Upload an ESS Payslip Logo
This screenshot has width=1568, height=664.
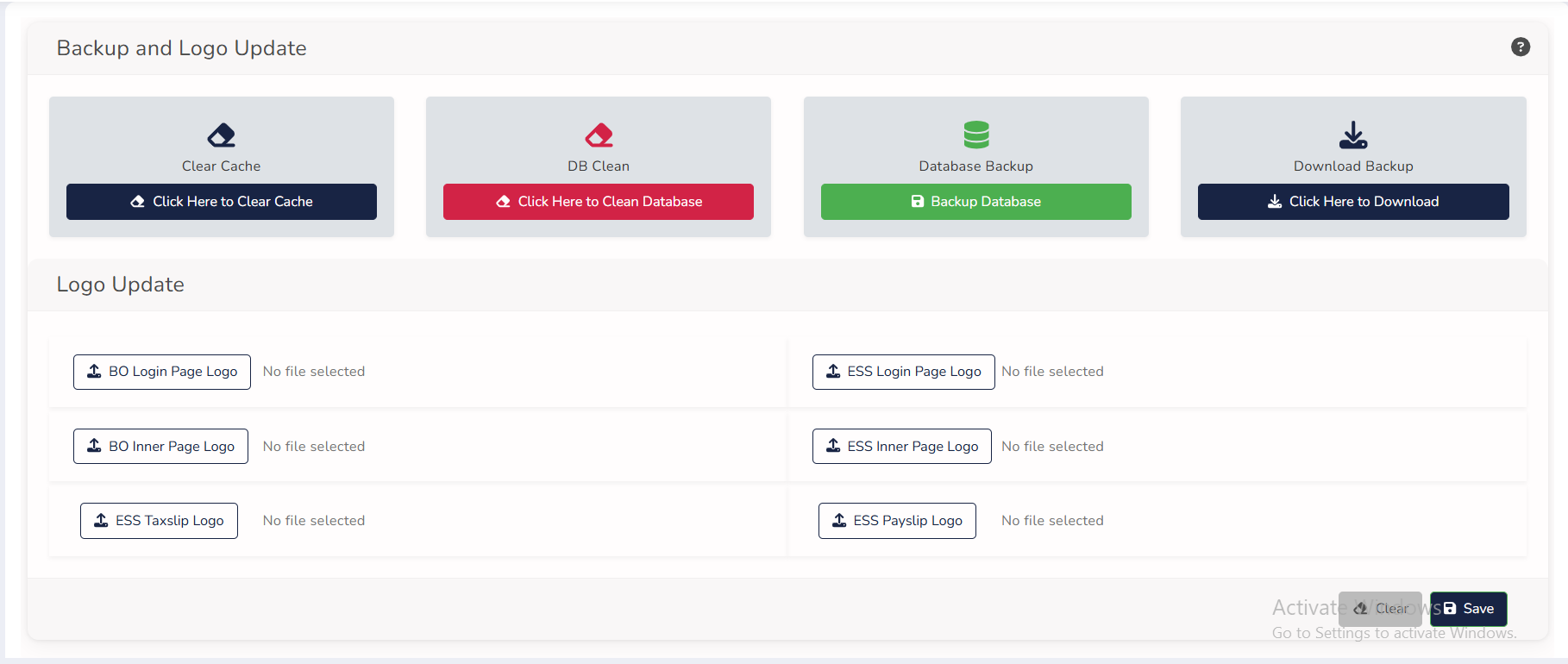(x=897, y=521)
